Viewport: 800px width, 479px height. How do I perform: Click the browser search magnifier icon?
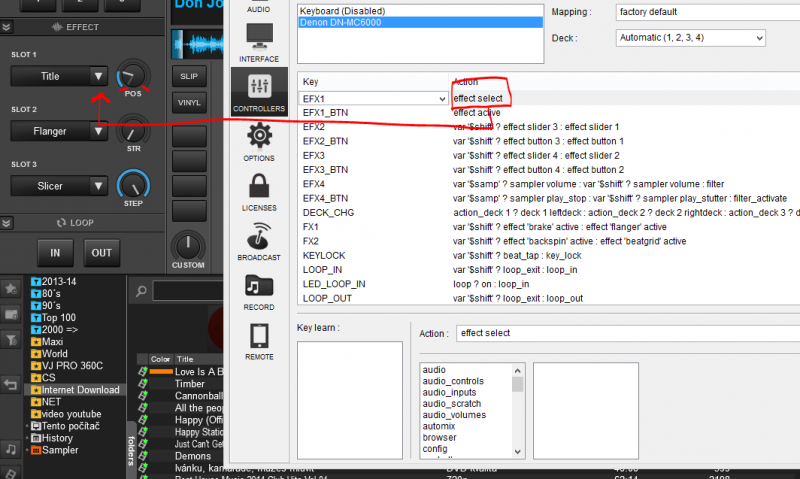[x=141, y=291]
